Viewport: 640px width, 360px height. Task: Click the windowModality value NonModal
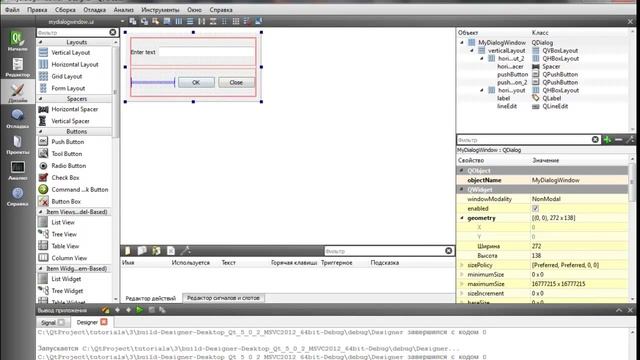click(x=546, y=199)
